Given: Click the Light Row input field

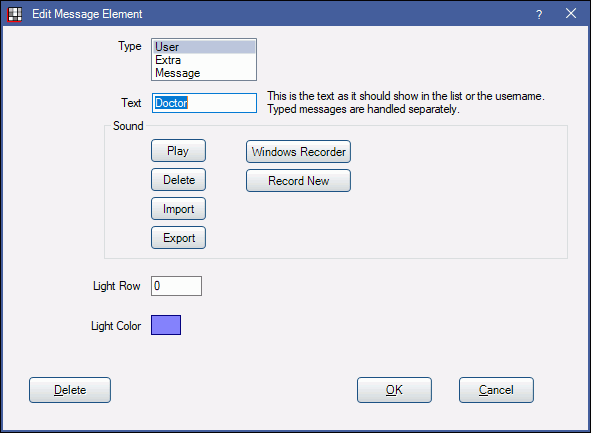Looking at the screenshot, I should pyautogui.click(x=176, y=286).
